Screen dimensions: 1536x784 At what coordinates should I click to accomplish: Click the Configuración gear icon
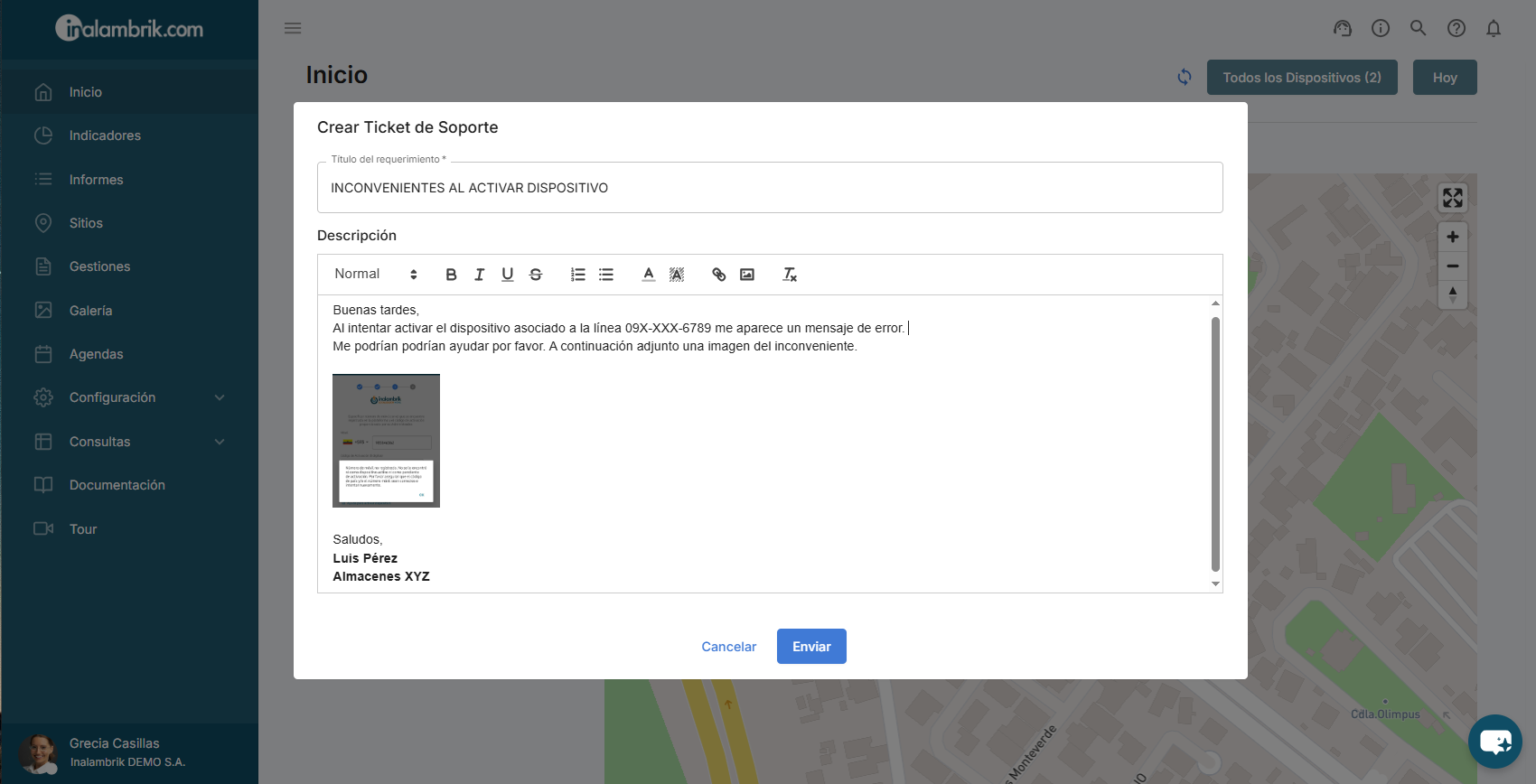click(x=43, y=397)
